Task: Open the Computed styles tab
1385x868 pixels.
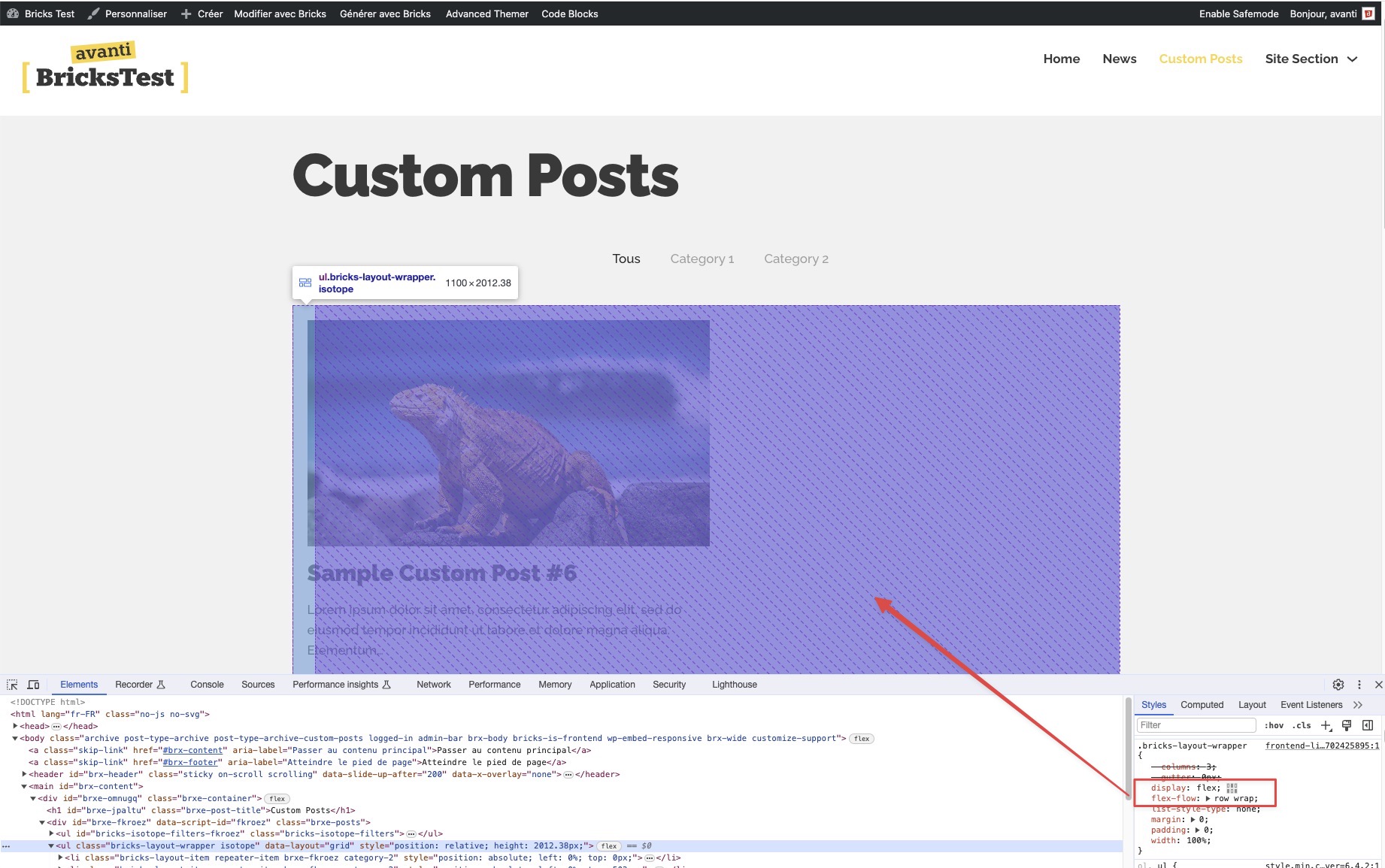Action: [x=1202, y=705]
